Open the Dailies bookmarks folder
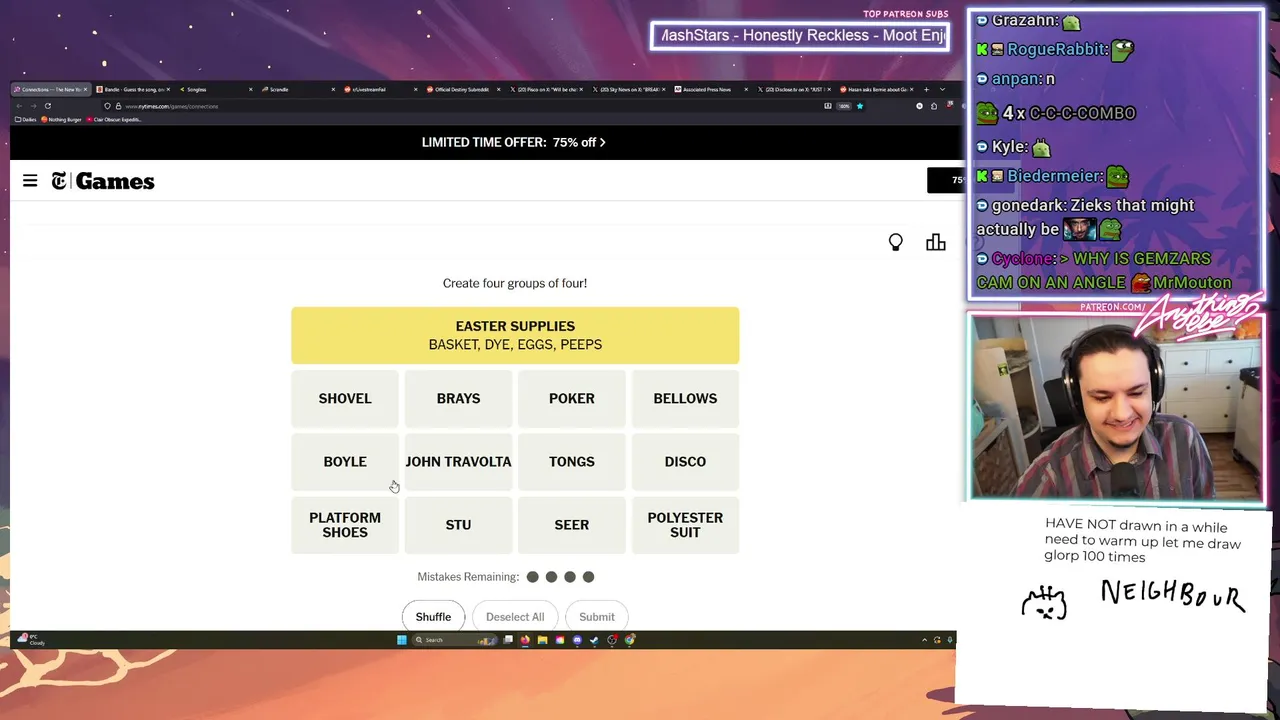This screenshot has height=720, width=1280. 26,119
